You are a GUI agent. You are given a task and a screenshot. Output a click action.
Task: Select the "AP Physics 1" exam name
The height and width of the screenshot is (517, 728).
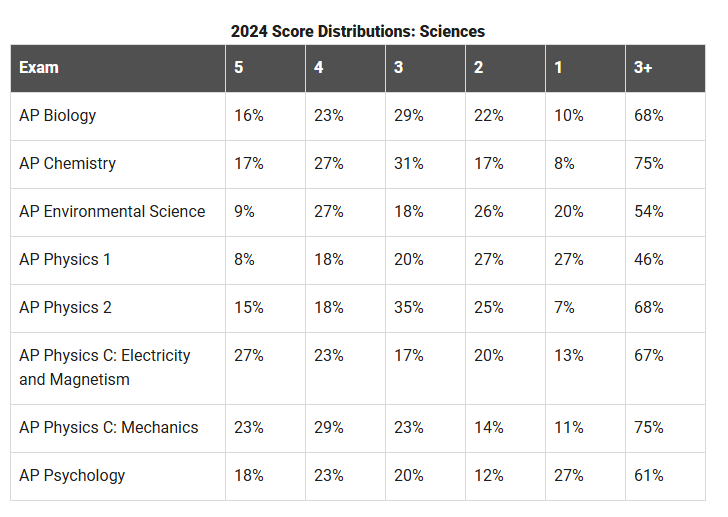[x=65, y=259]
